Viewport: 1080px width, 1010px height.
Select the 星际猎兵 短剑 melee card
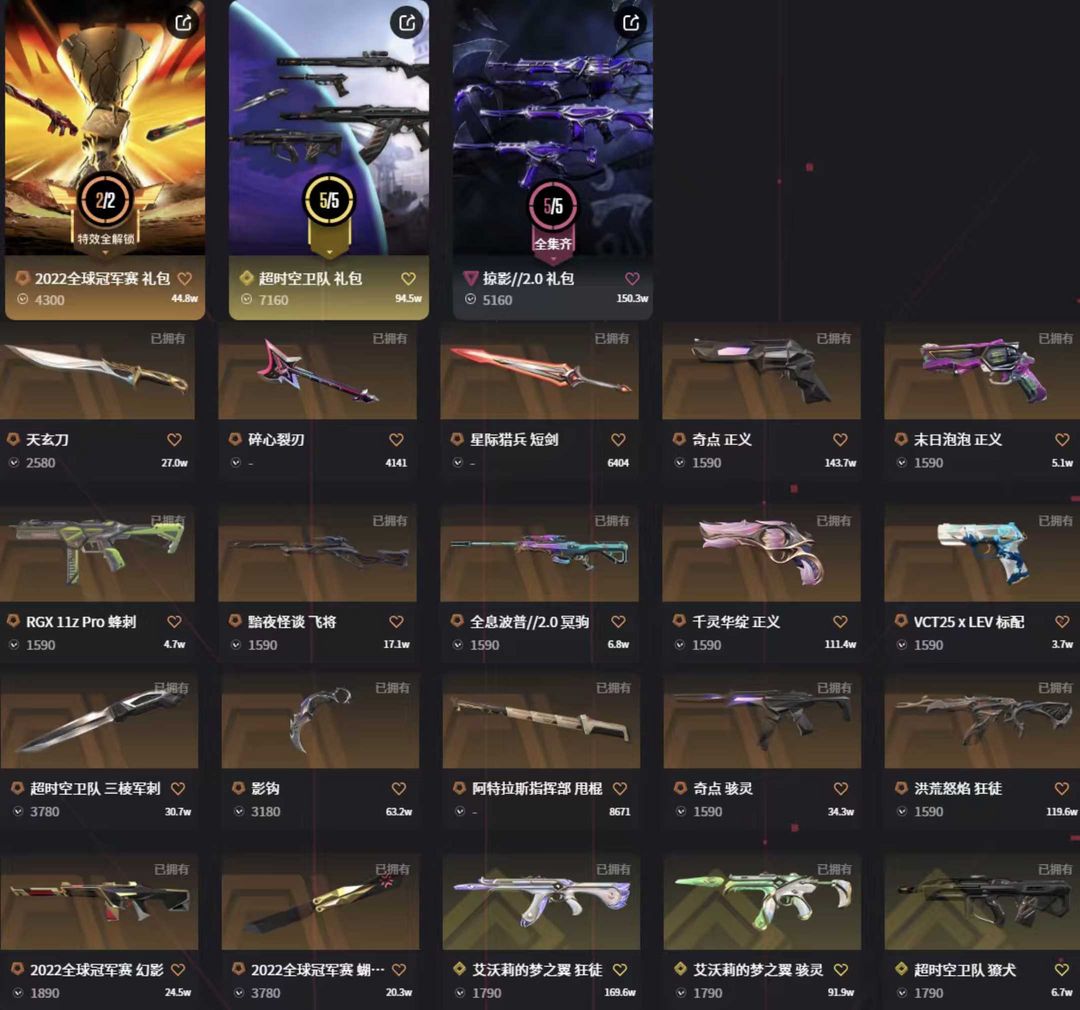[539, 400]
